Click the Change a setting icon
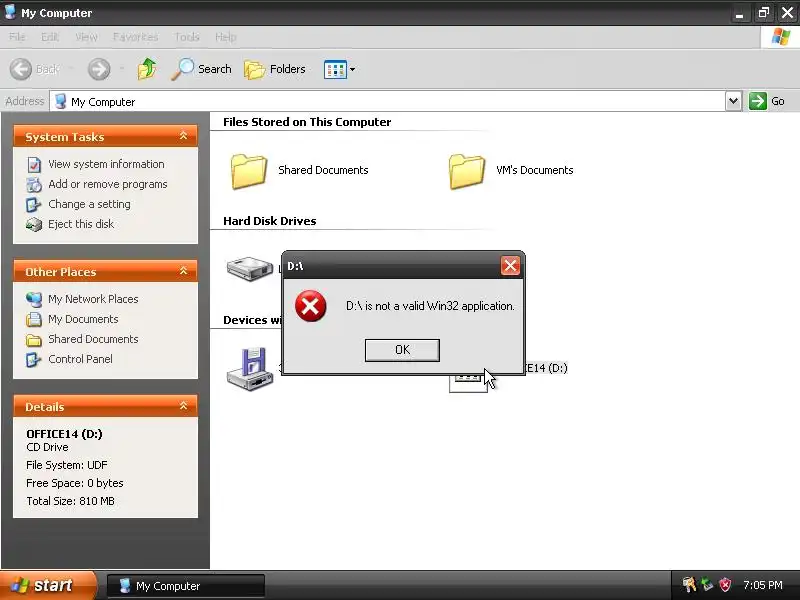The height and width of the screenshot is (600, 800). click(34, 205)
